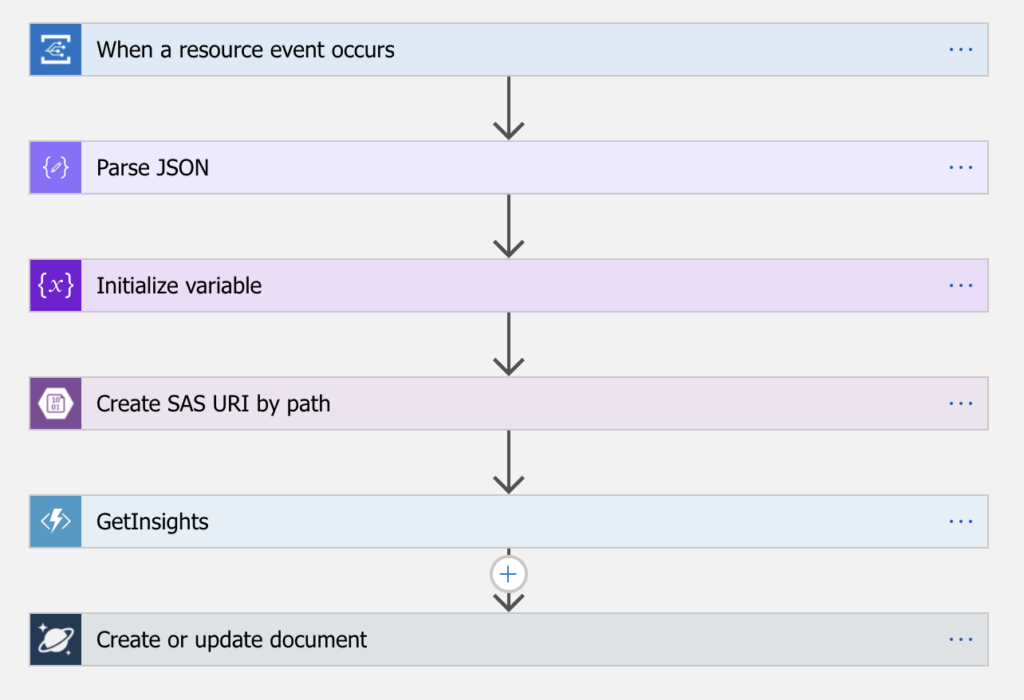Expand the 'GetInsights' step
This screenshot has width=1024, height=700.
pos(509,521)
